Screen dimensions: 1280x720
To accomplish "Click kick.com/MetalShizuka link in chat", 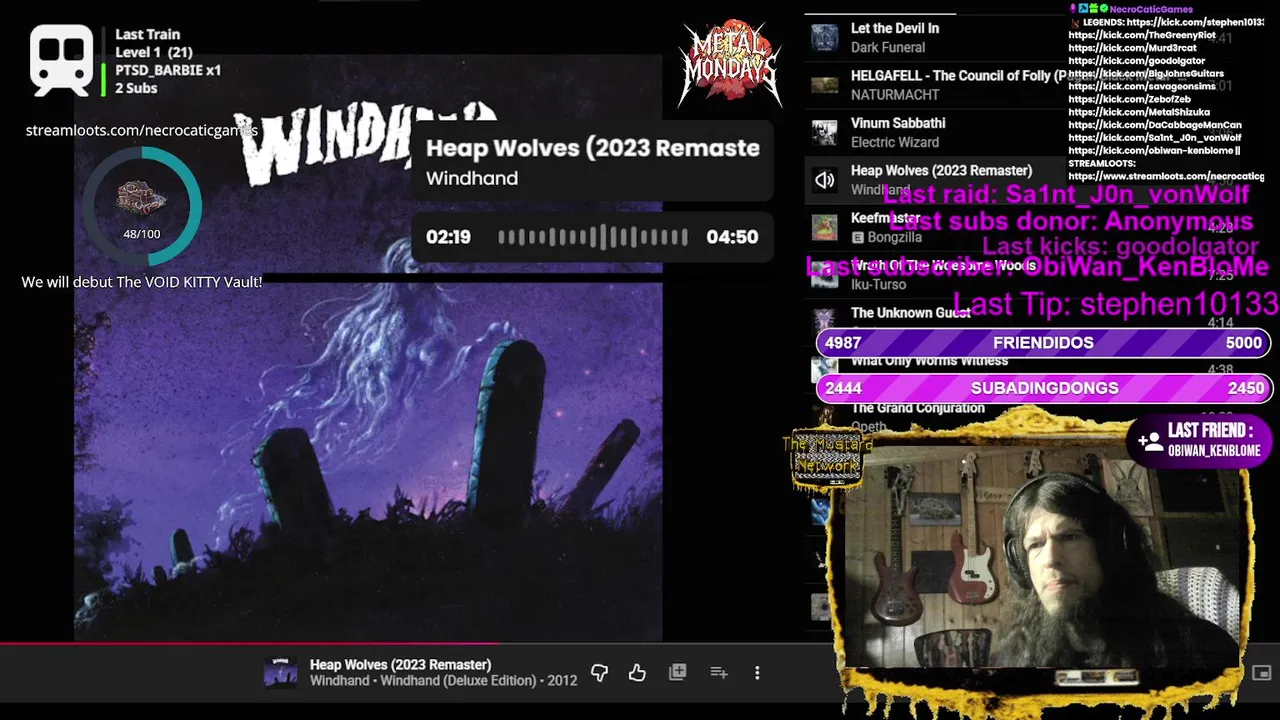I will (x=1139, y=113).
